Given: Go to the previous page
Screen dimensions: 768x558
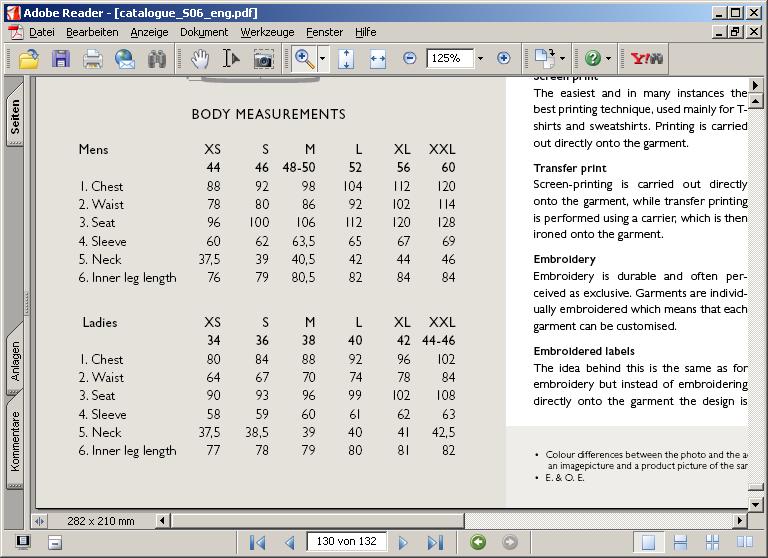Looking at the screenshot, I should tap(290, 542).
